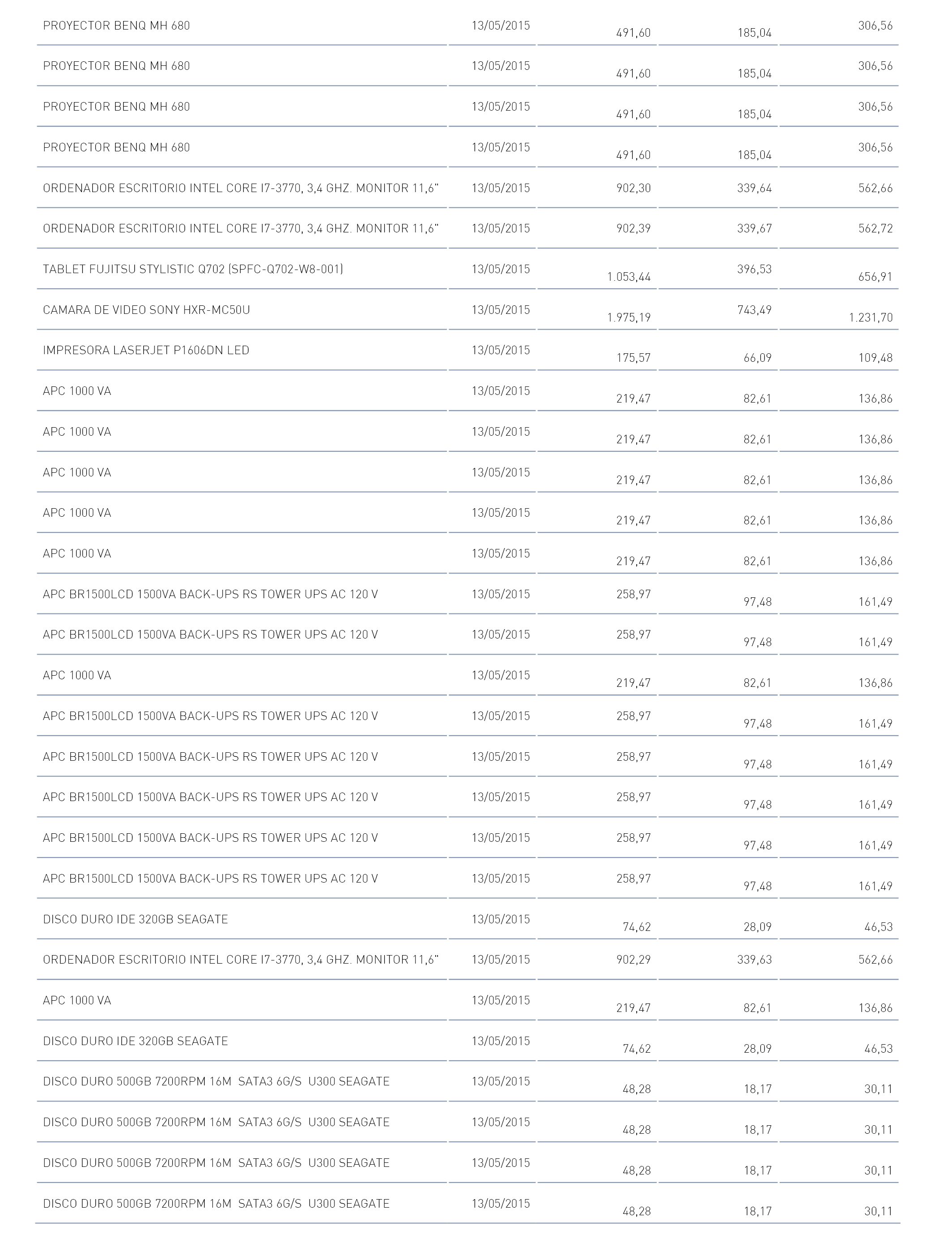Select the 339,63 value in the lower ORDENADOR row
Screen dimensions: 952x1243
754,960
